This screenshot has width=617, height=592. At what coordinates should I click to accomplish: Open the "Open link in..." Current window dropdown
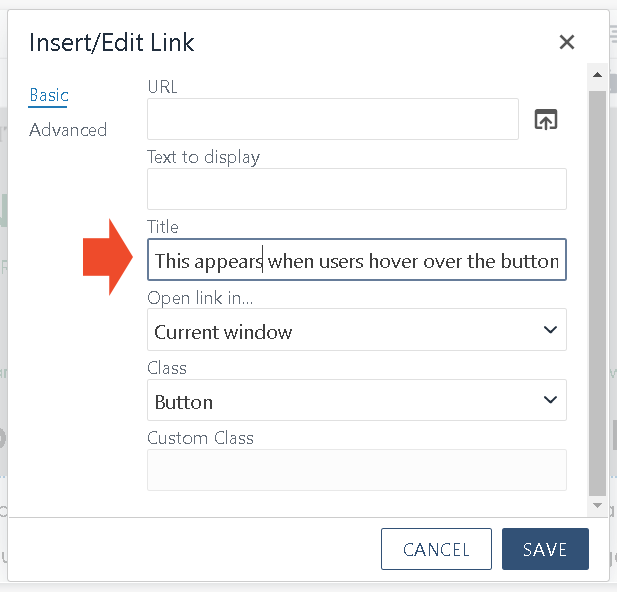pos(357,330)
